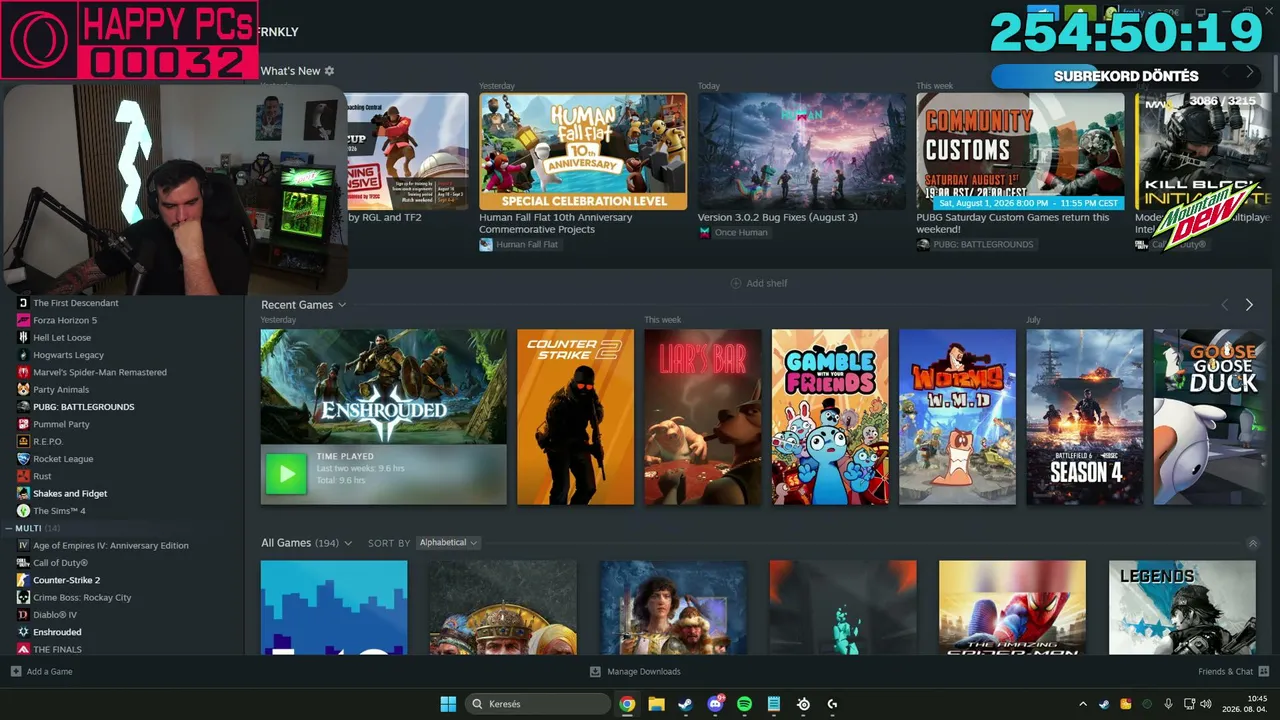Click the Enshrouded sidebar list icon

tap(24, 632)
